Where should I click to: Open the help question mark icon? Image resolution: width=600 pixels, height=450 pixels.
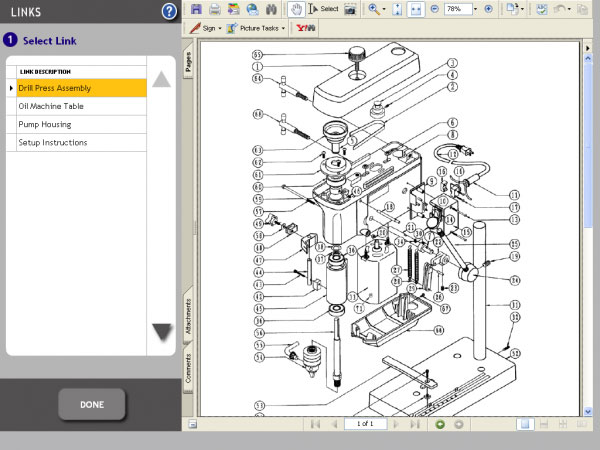tap(169, 11)
